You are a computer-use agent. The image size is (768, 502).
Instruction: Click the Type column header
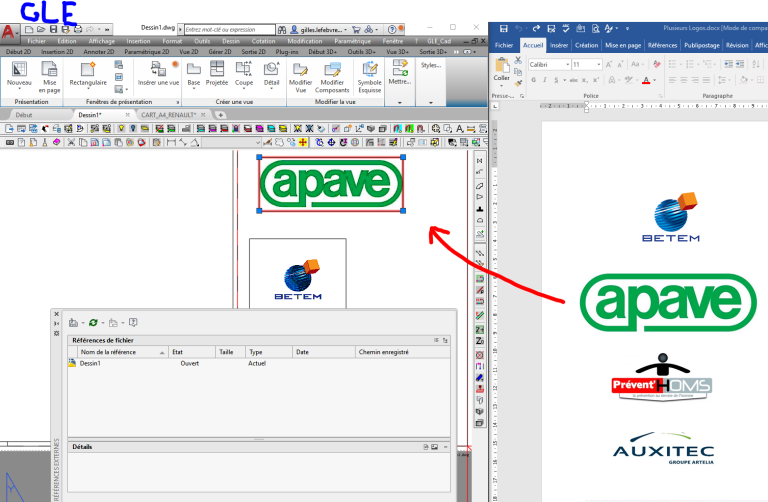tap(268, 352)
